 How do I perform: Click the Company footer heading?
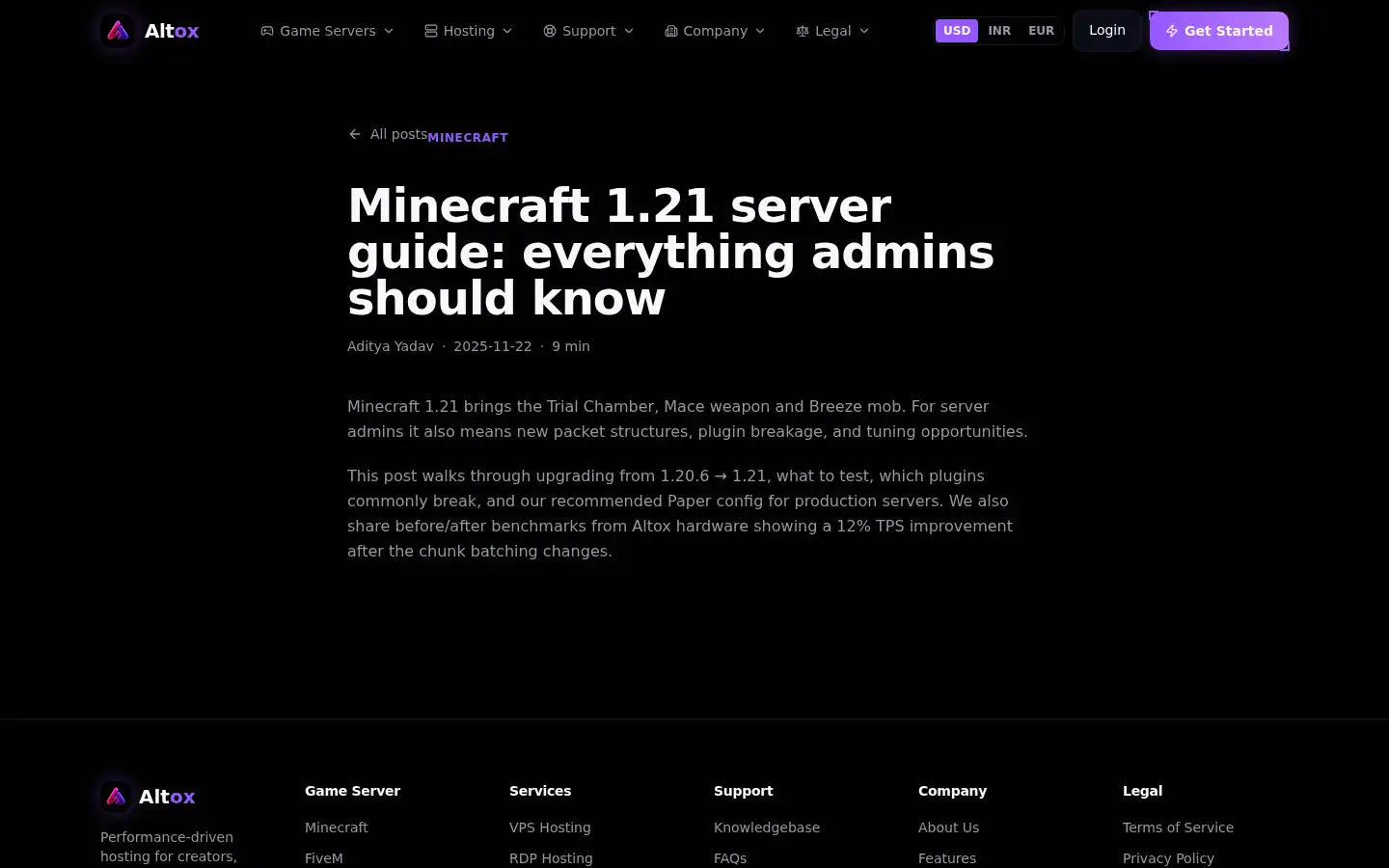pos(952,791)
